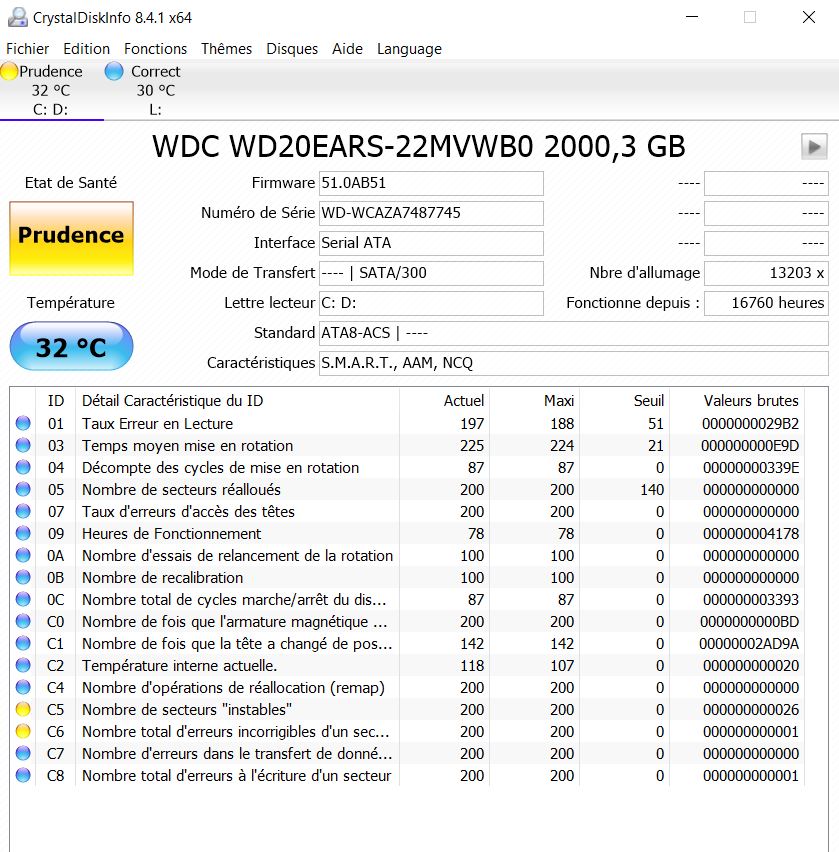Select the Taux Erreur en Lecture row text
This screenshot has height=852, width=839.
coord(157,424)
